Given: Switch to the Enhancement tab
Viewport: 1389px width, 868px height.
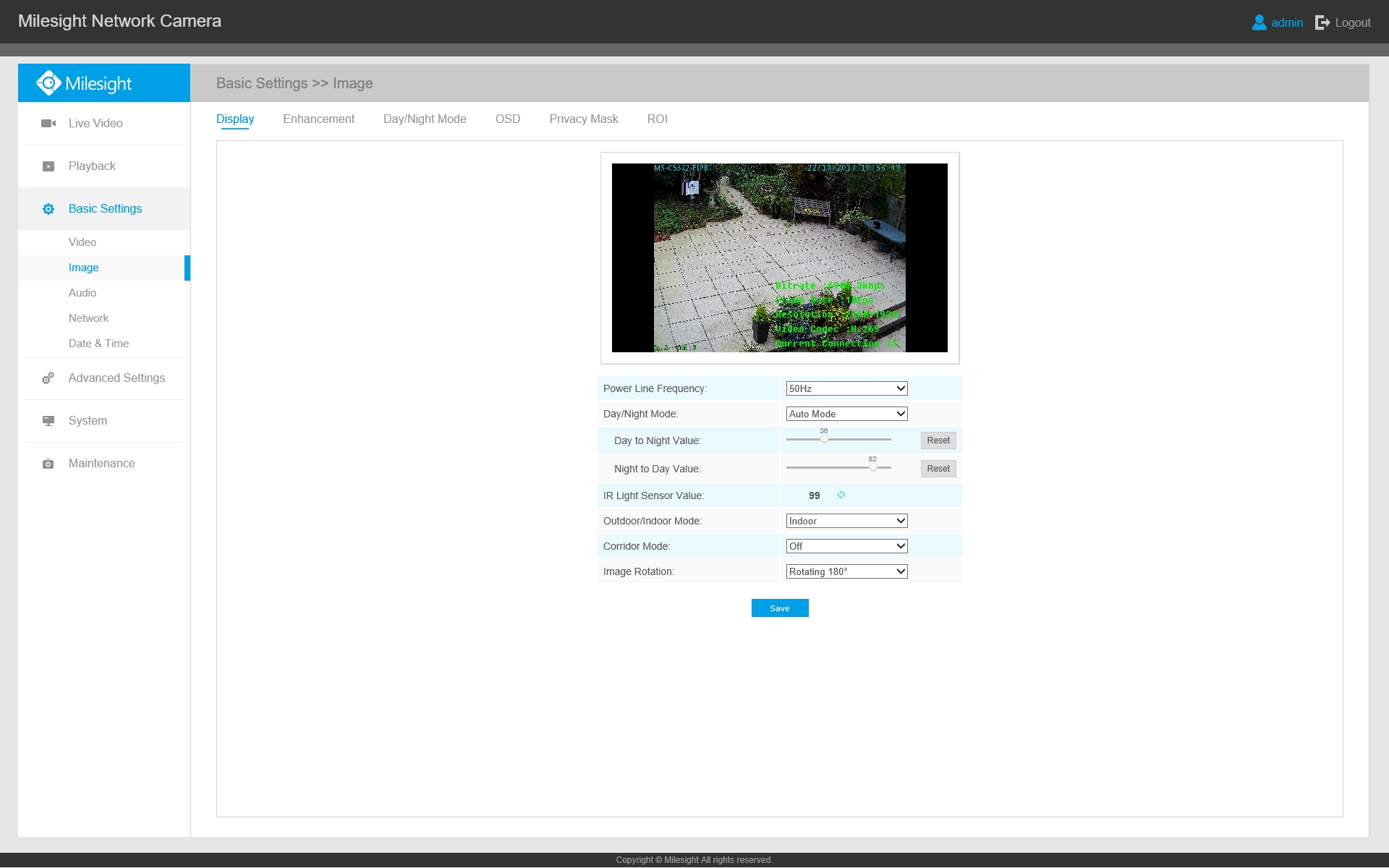Looking at the screenshot, I should click(318, 119).
